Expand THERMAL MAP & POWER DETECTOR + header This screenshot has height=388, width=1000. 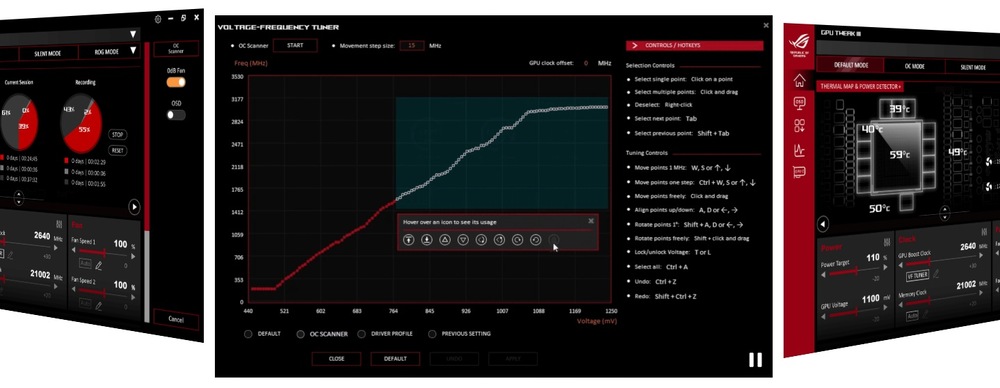click(860, 86)
